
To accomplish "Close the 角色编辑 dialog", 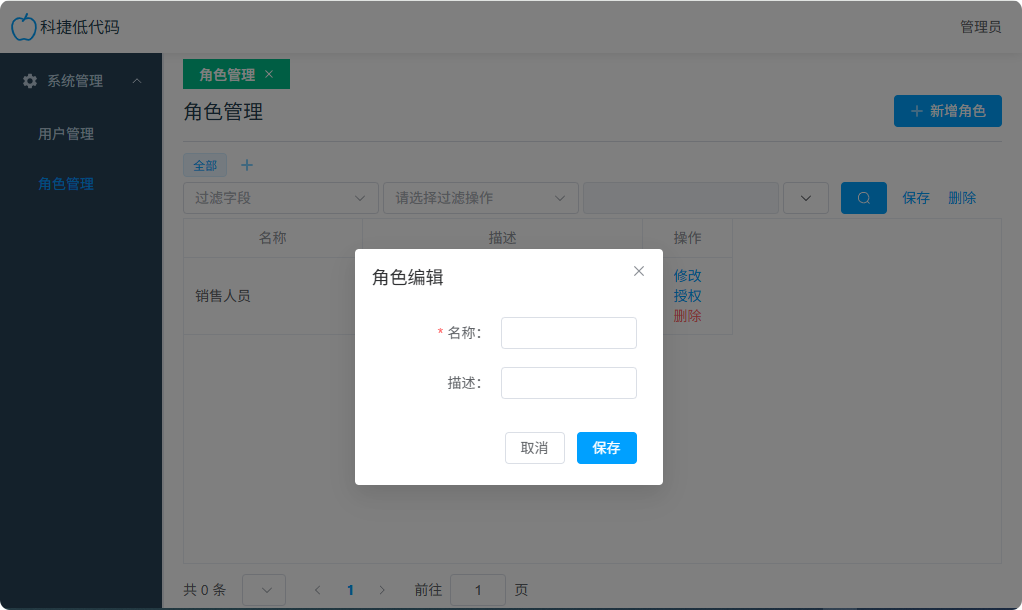I will (639, 271).
